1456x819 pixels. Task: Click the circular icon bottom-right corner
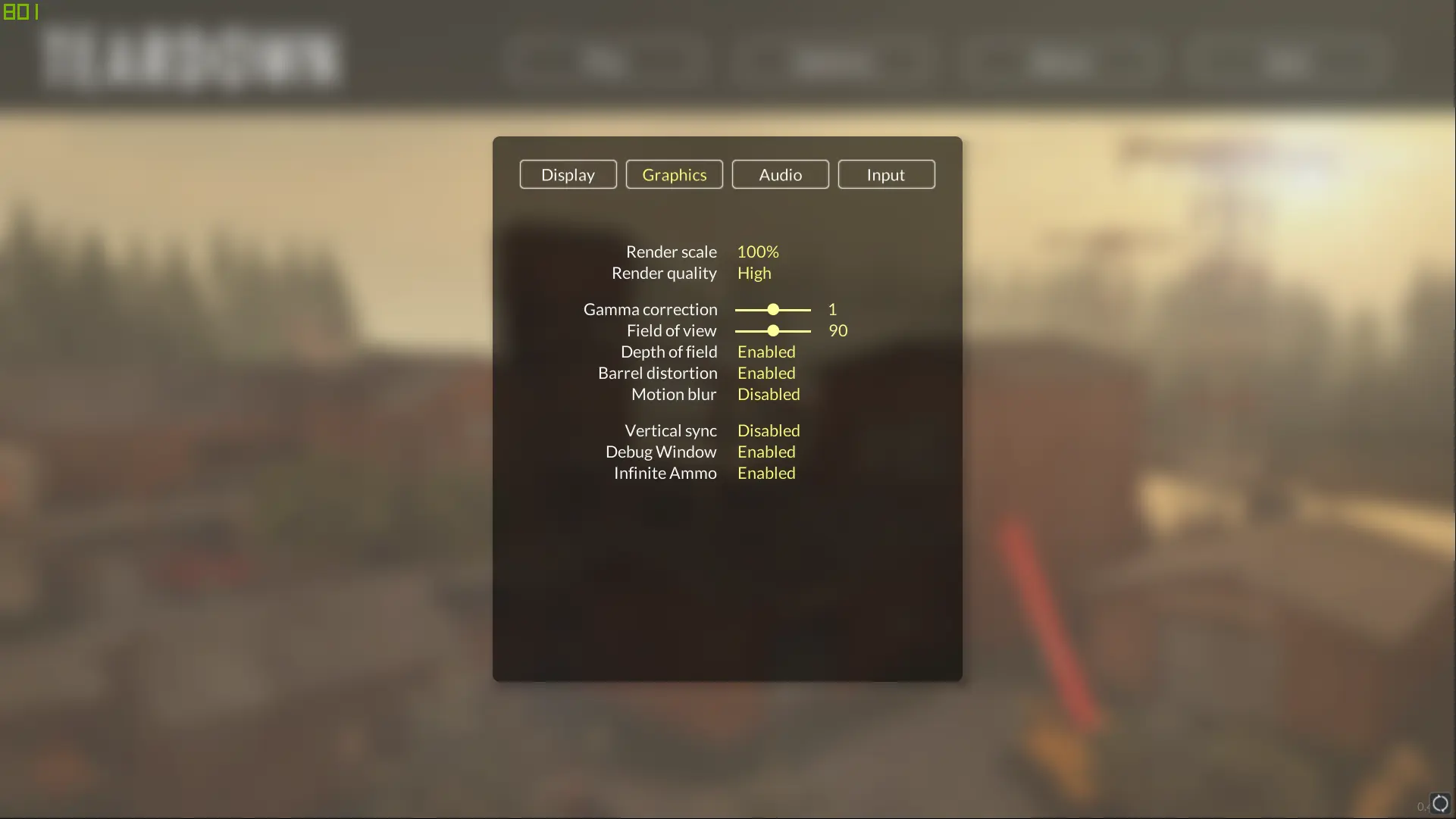click(x=1440, y=804)
